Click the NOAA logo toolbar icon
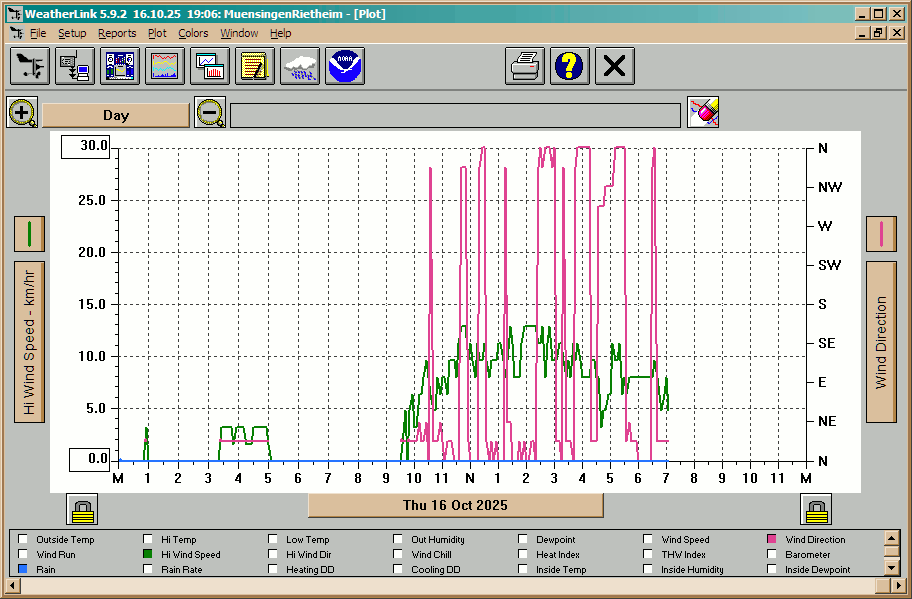 [345, 67]
